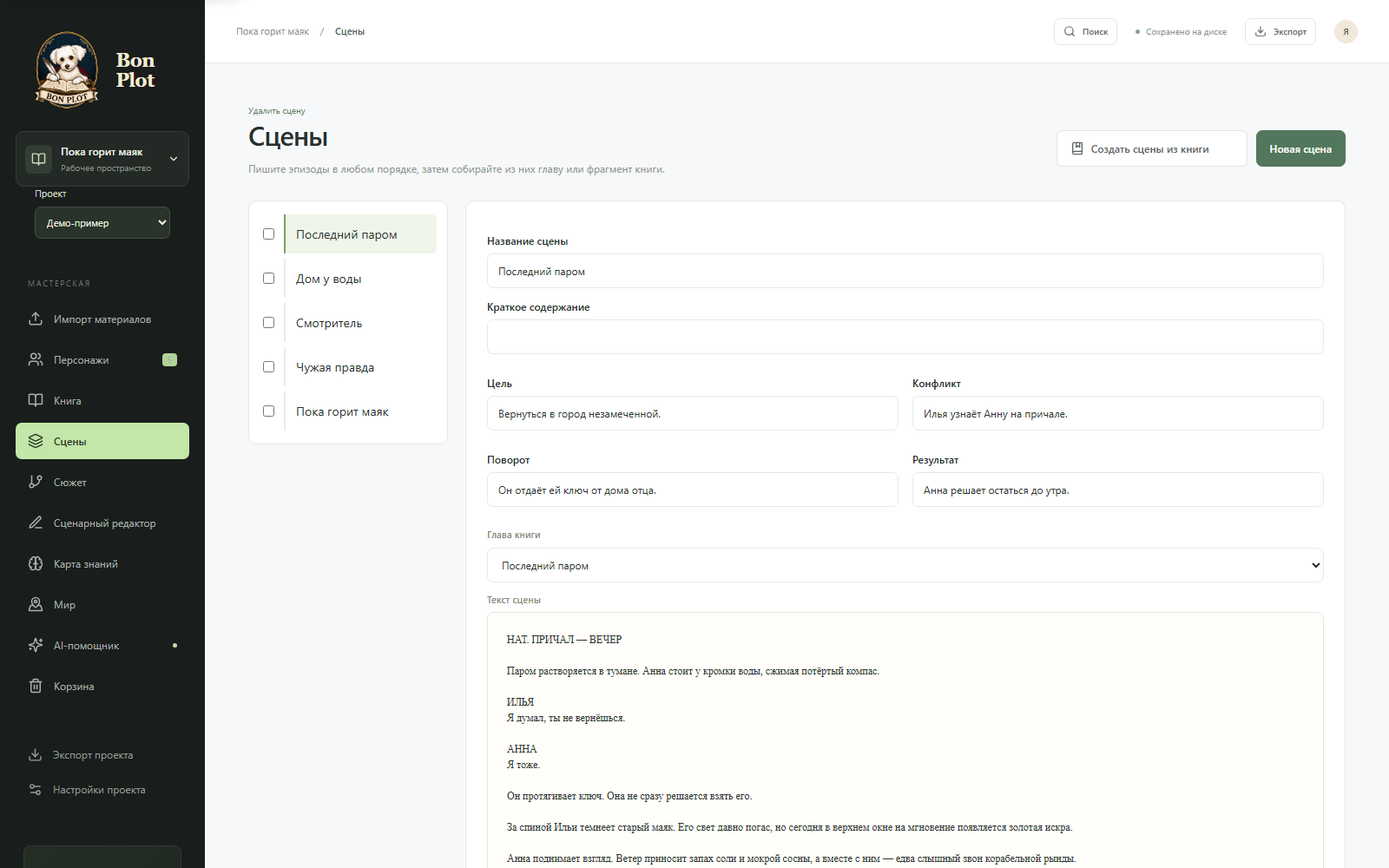The image size is (1389, 868).
Task: Click the Мир map-pin icon
Action: click(x=36, y=604)
